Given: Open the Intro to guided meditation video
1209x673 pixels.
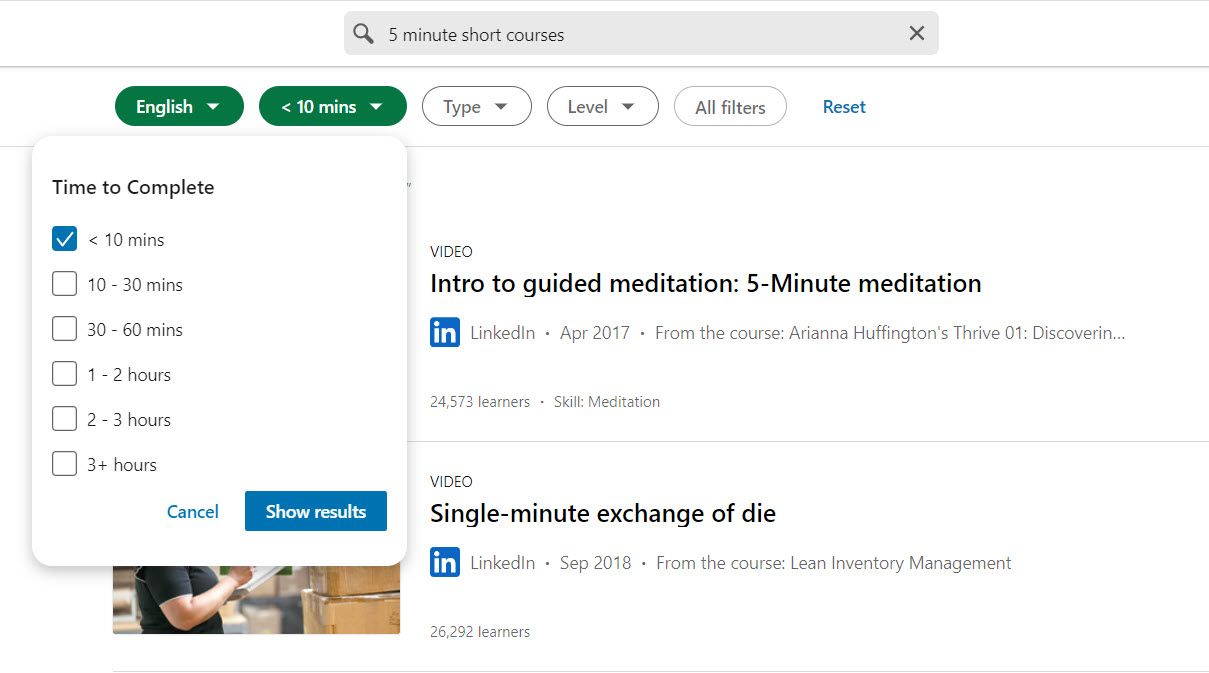Looking at the screenshot, I should 705,283.
